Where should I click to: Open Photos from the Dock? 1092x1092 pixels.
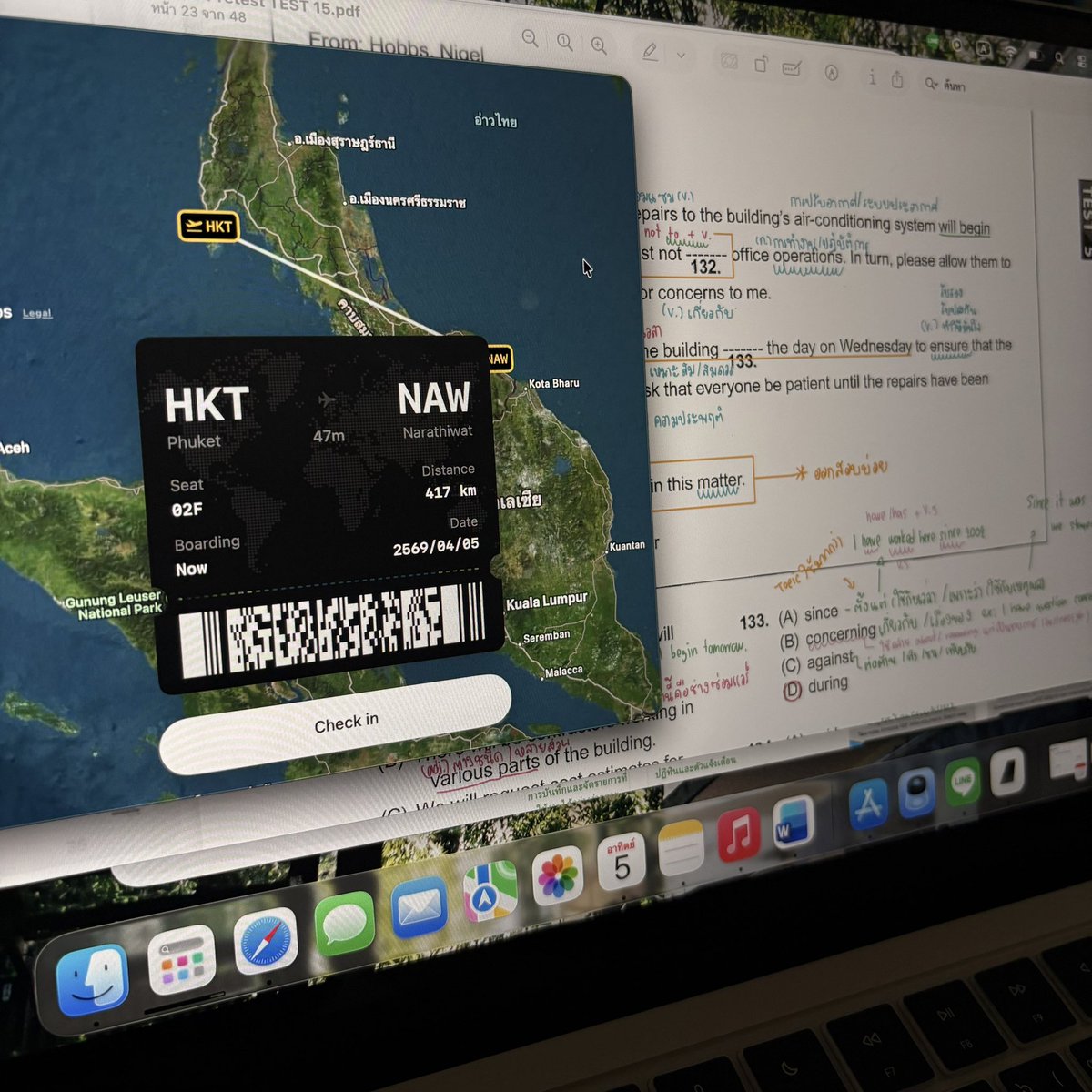tap(558, 875)
